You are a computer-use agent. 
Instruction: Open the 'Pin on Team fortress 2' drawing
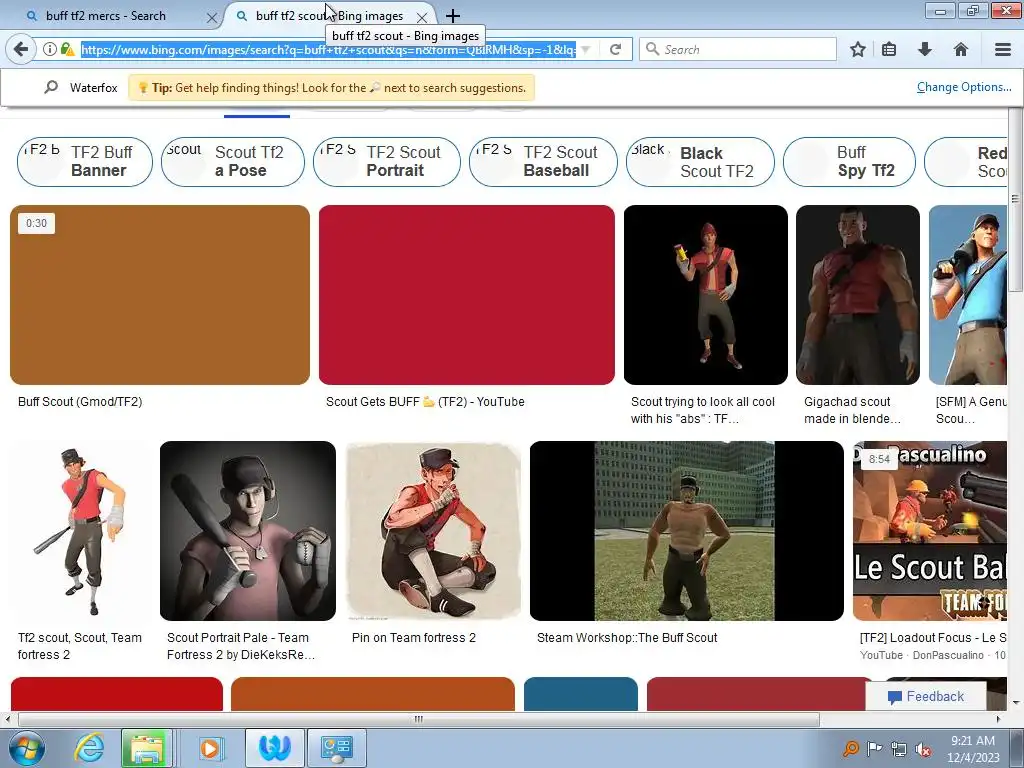click(433, 530)
